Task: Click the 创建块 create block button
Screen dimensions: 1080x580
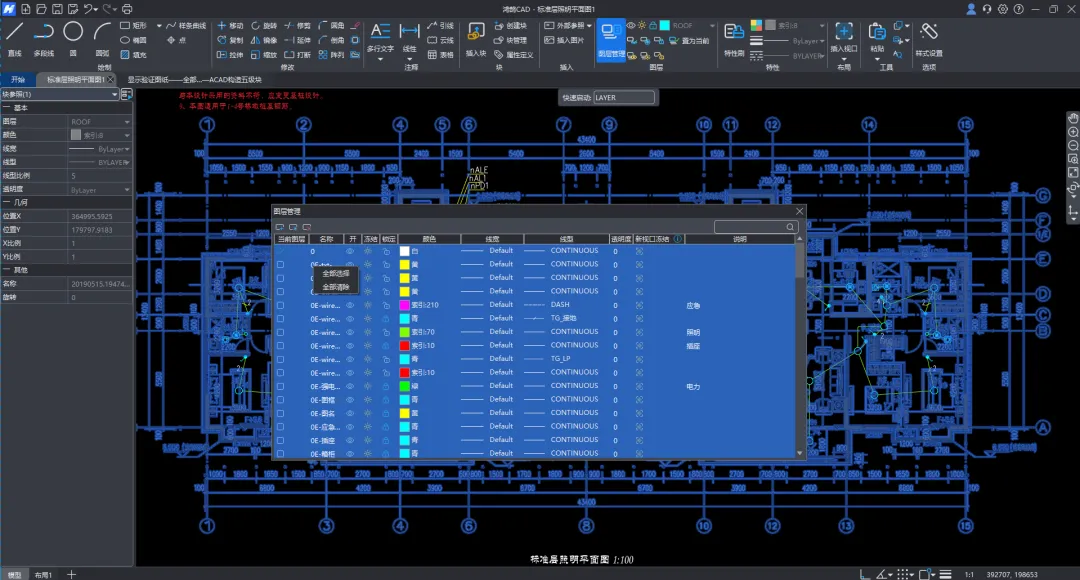Action: tap(510, 25)
